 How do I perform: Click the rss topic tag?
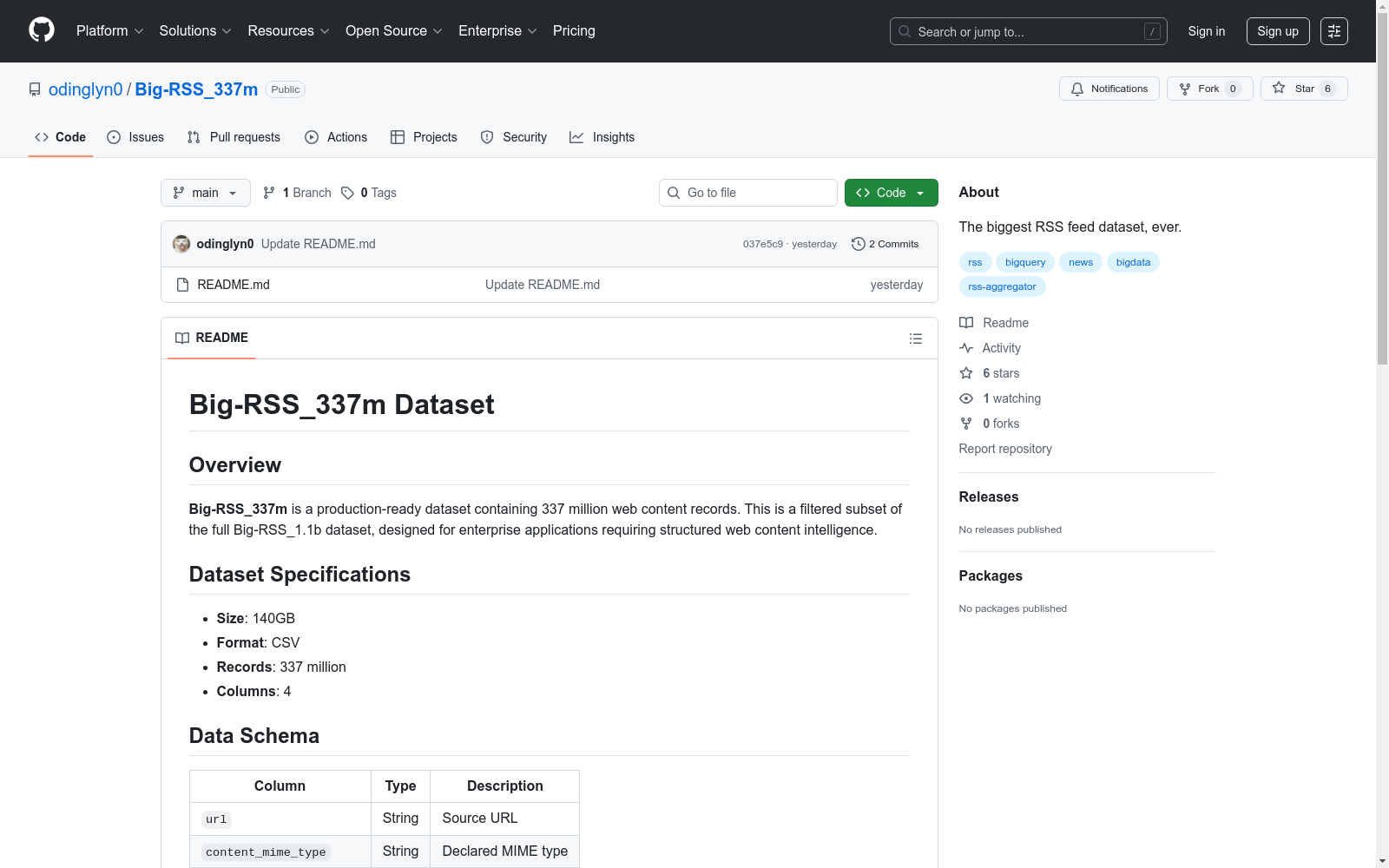pyautogui.click(x=976, y=262)
